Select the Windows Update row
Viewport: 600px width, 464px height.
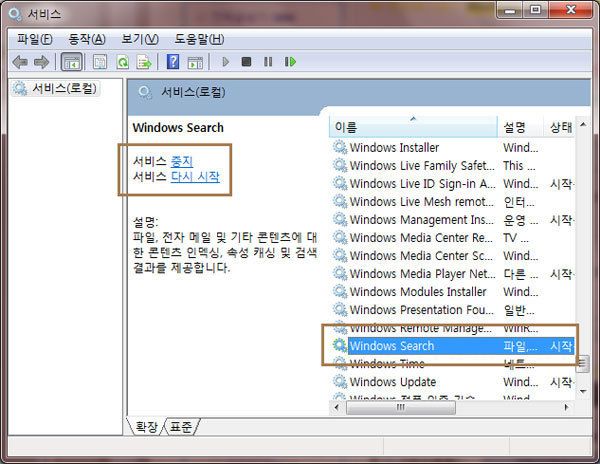pos(453,382)
